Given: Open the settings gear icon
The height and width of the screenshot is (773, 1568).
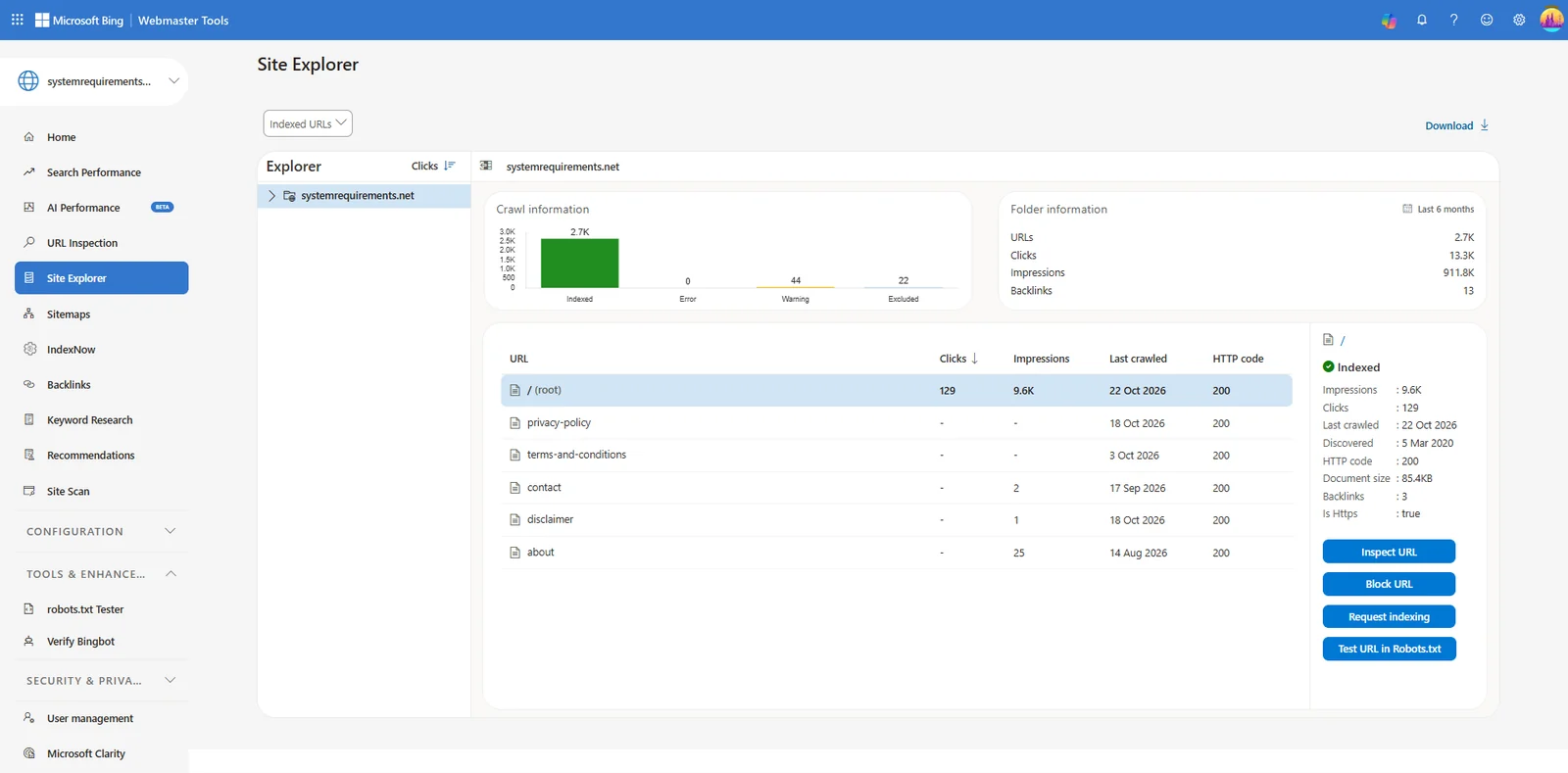Looking at the screenshot, I should 1519,20.
